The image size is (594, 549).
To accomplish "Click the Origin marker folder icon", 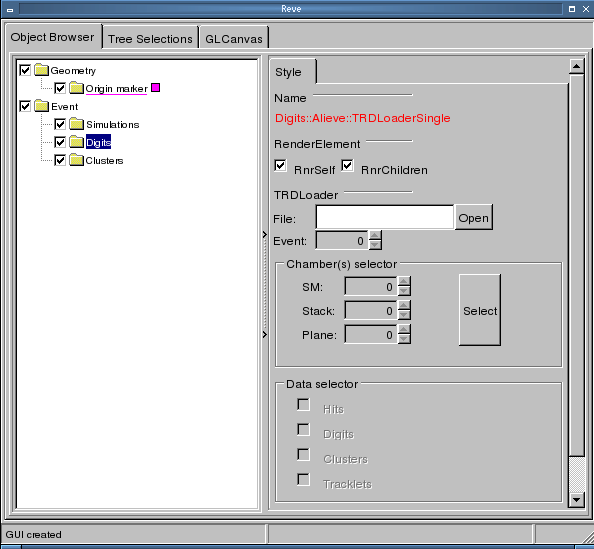I will (x=77, y=88).
